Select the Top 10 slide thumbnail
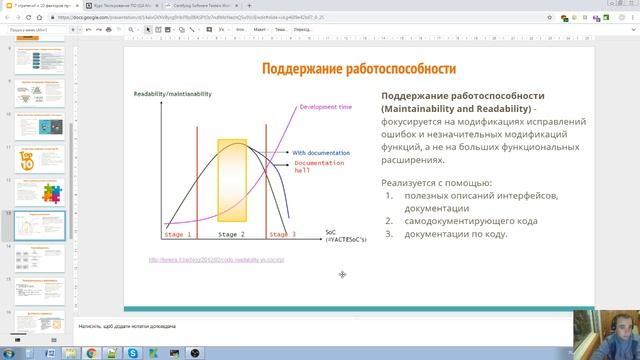The image size is (640, 360). [40, 159]
